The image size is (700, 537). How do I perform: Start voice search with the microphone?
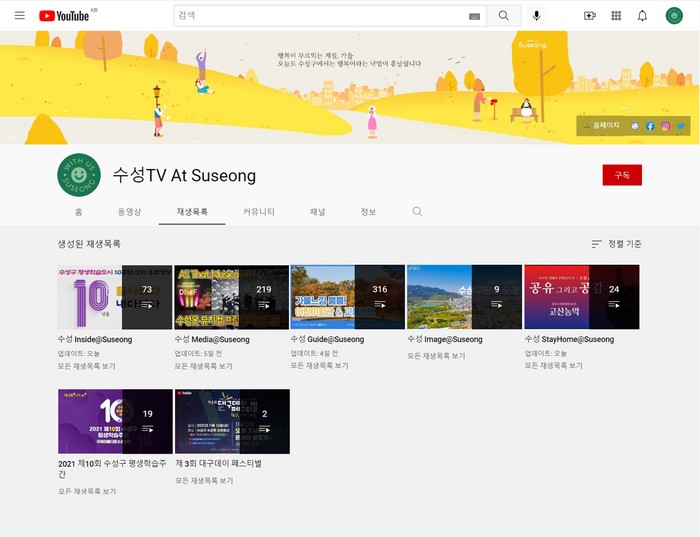click(x=537, y=16)
